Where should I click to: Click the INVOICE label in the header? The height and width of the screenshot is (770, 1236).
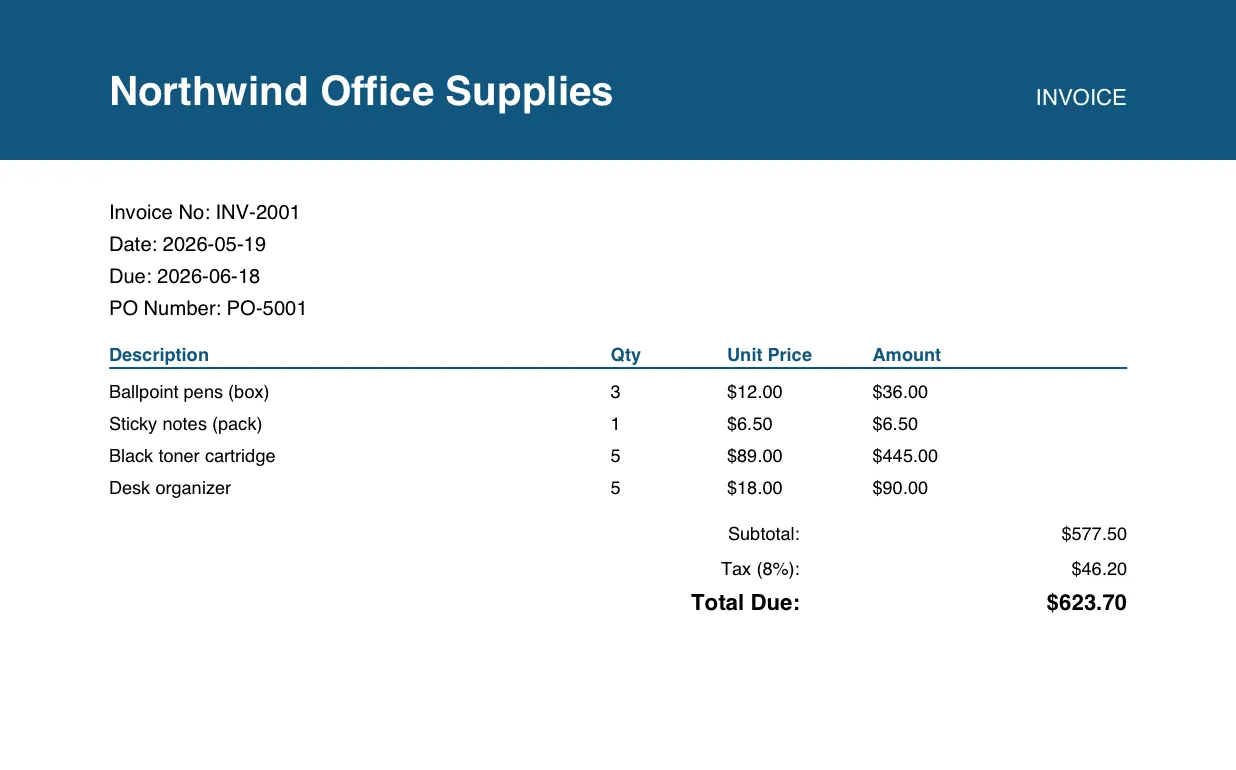(1081, 98)
